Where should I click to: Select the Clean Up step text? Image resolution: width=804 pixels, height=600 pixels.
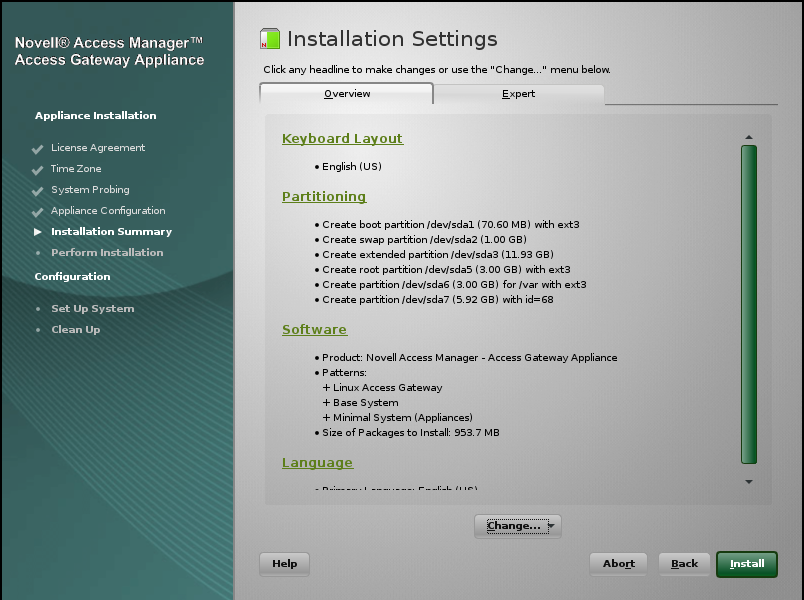[76, 330]
